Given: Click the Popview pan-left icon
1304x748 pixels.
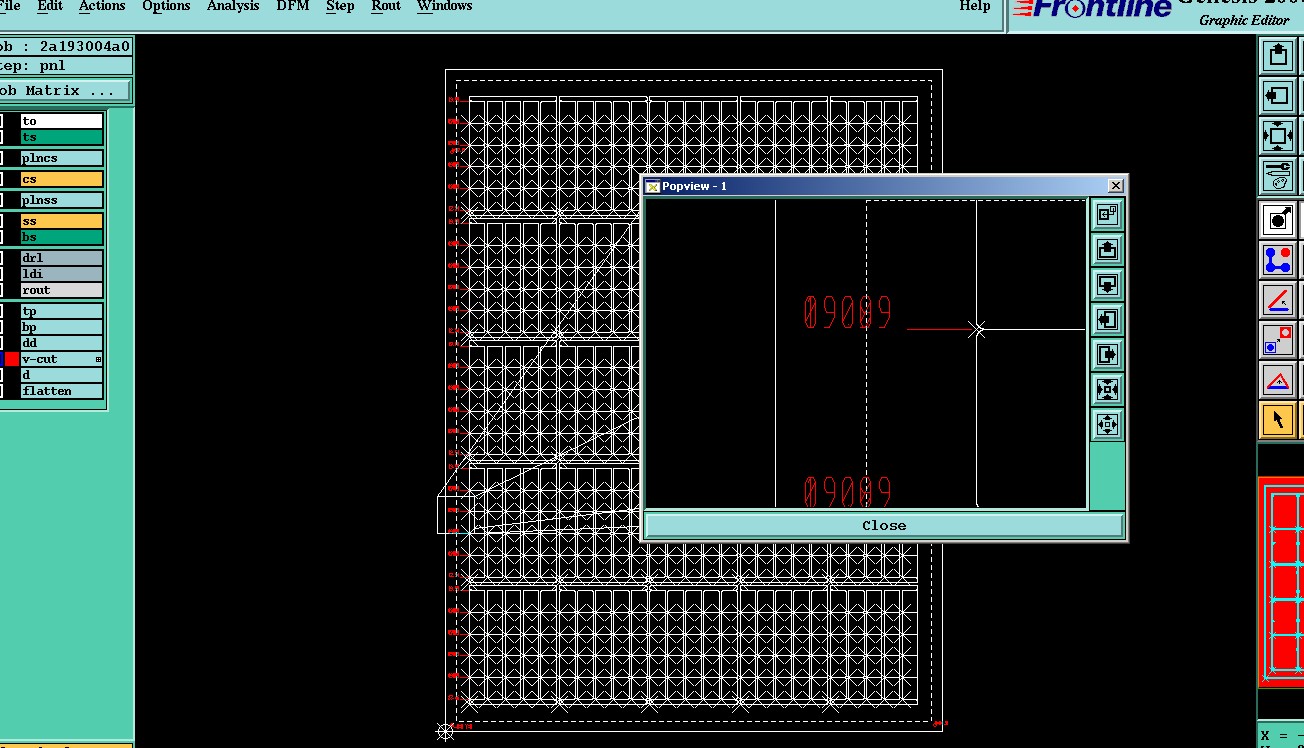Looking at the screenshot, I should tap(1107, 319).
